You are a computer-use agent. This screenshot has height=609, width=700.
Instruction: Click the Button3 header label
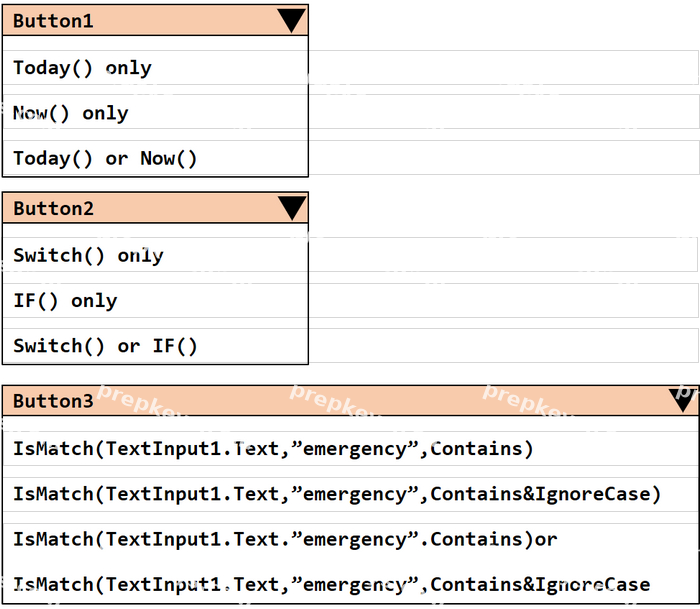[x=53, y=401]
